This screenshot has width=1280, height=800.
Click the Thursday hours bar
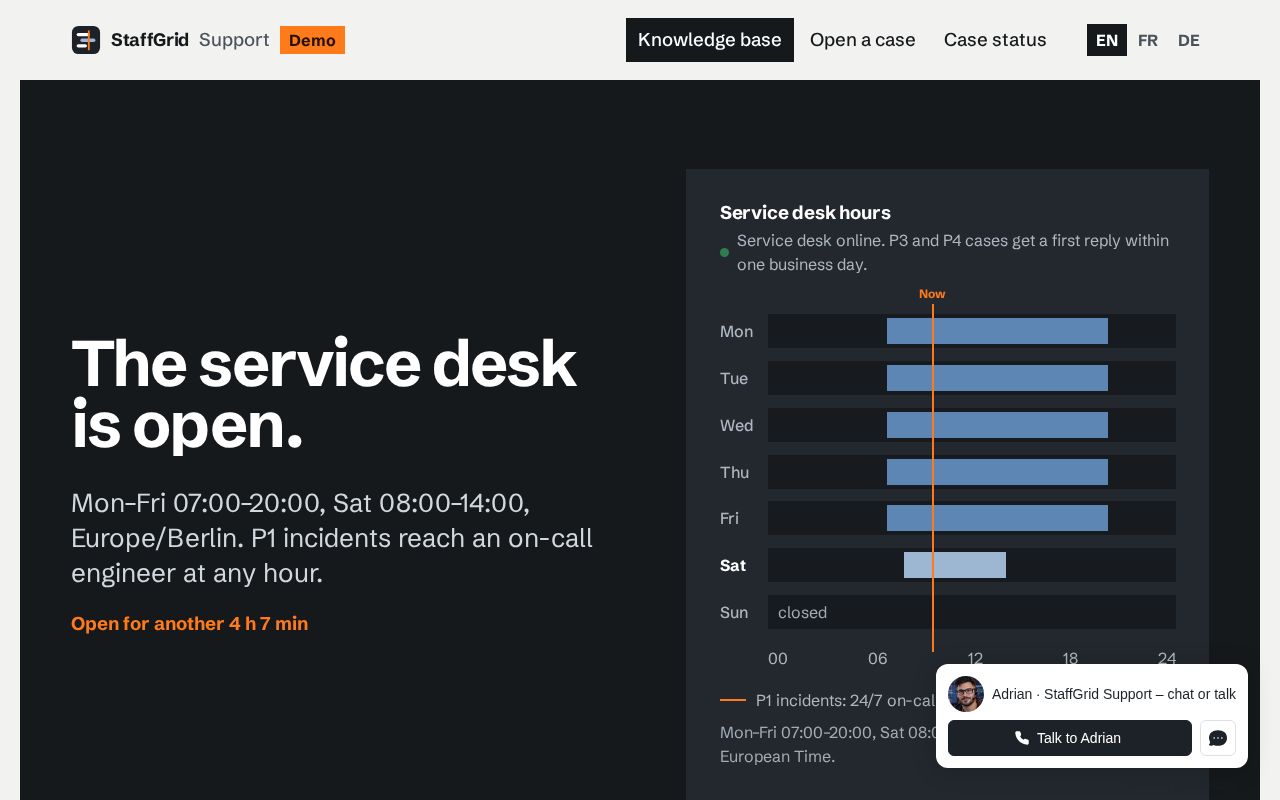pos(997,472)
